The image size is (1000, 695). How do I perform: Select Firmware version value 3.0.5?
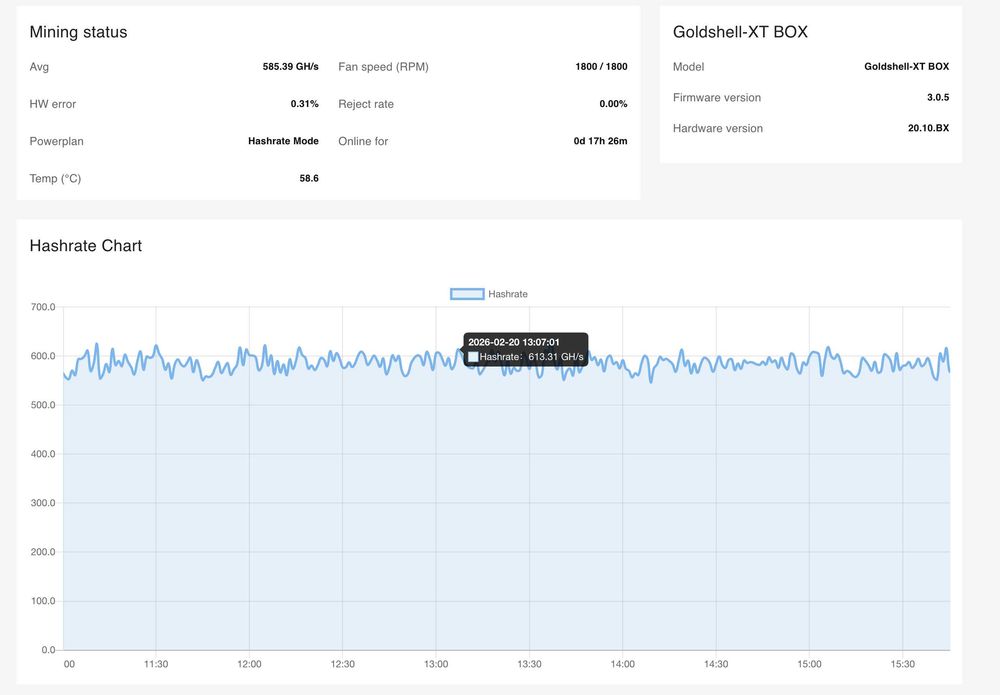click(x=938, y=97)
